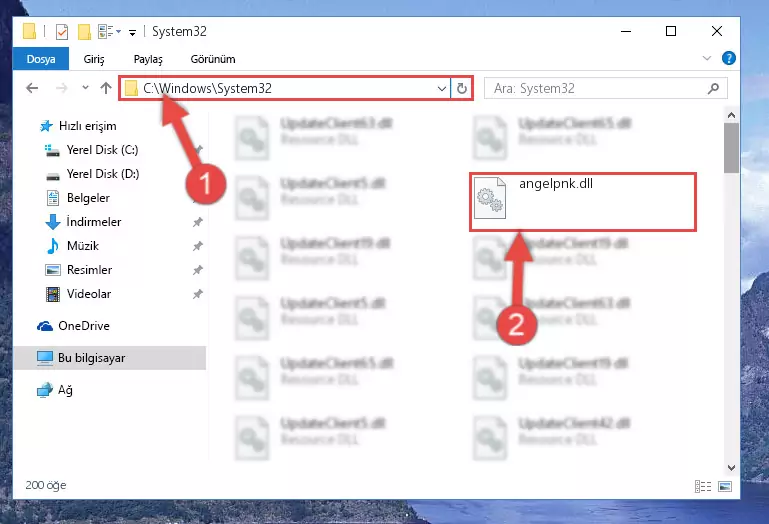The width and height of the screenshot is (769, 524).
Task: Expand the address bar history dropdown
Action: coord(442,88)
